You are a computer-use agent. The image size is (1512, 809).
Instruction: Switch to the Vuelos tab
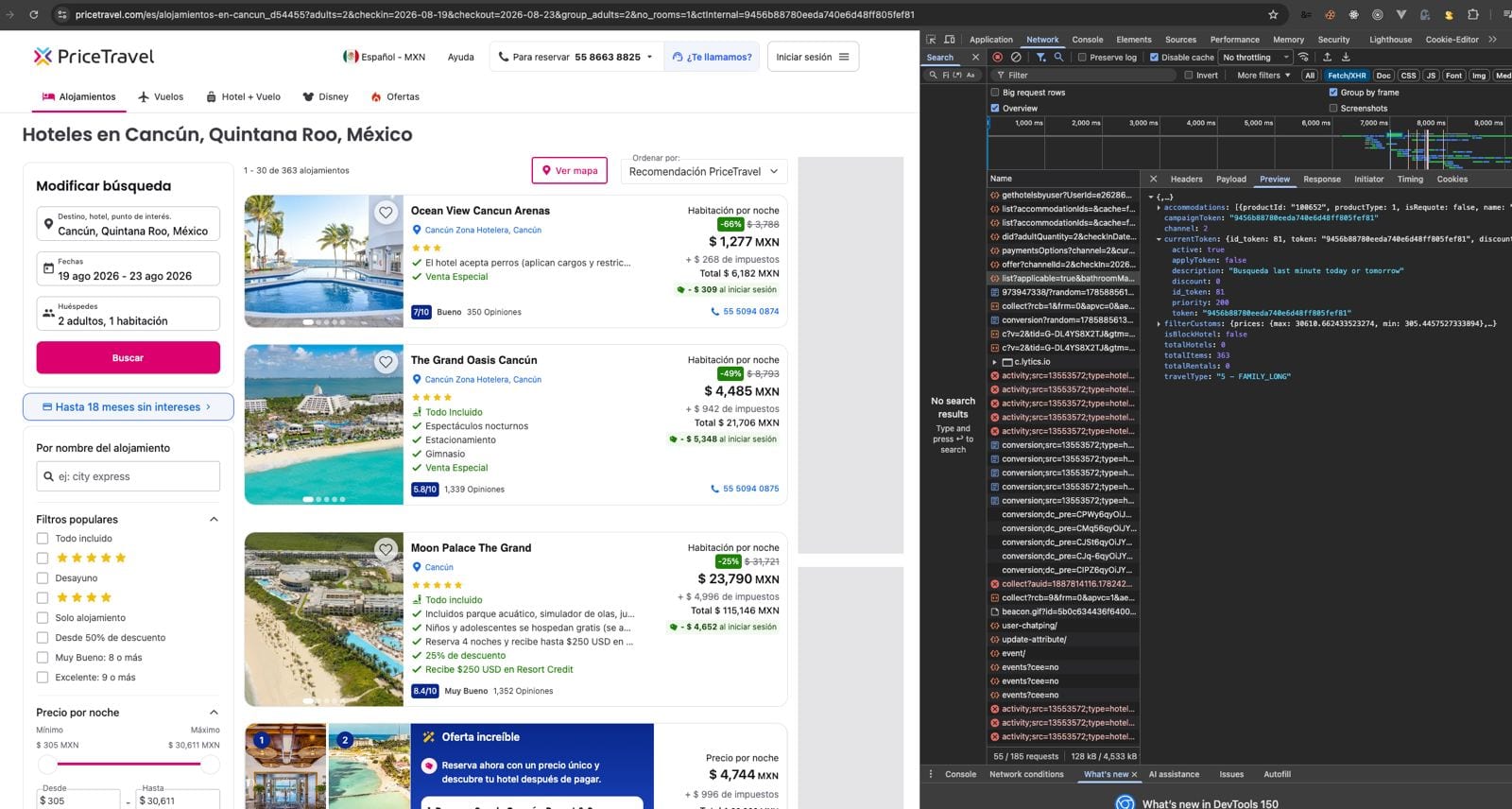161,96
